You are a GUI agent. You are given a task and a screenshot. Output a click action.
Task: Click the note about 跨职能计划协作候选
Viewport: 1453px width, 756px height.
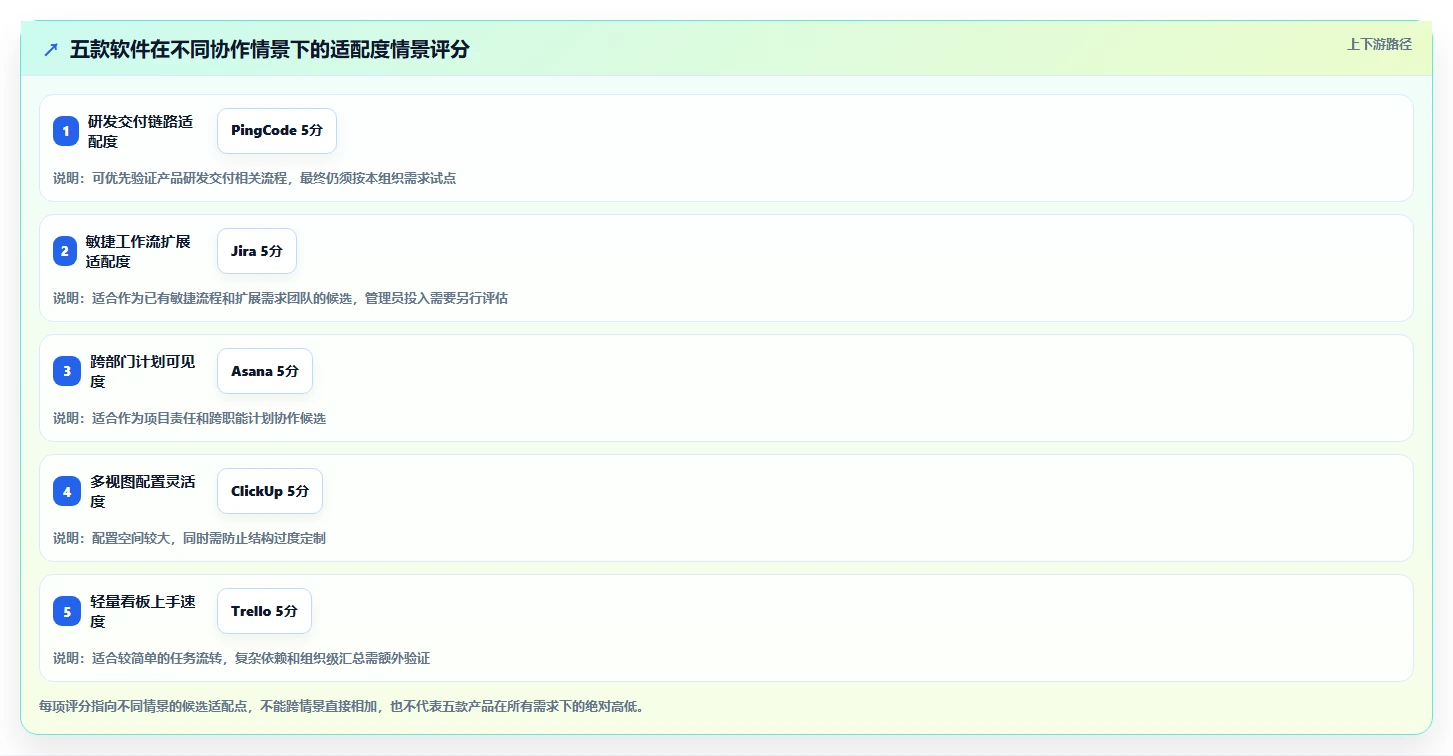(x=189, y=418)
